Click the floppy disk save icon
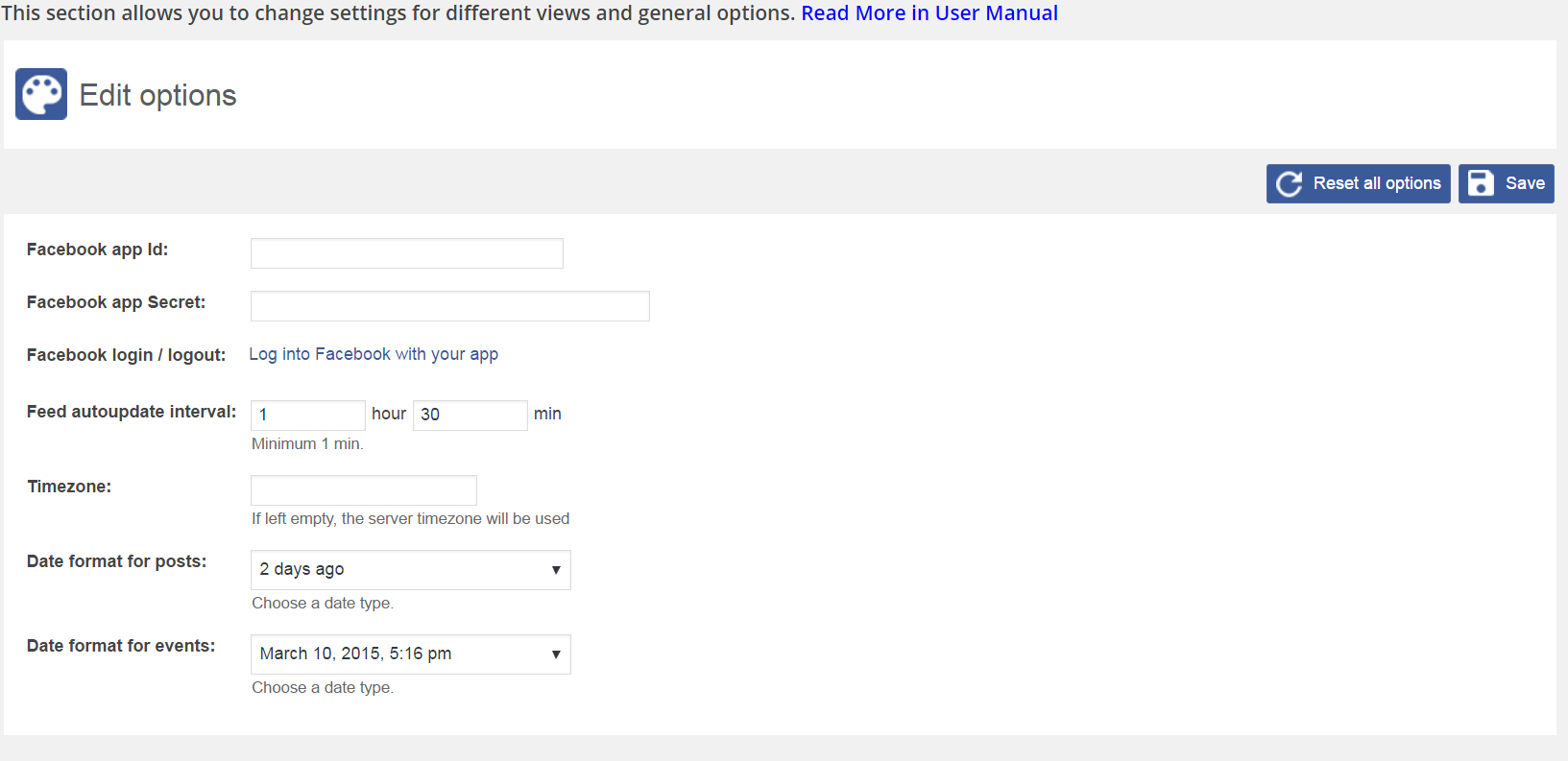The height and width of the screenshot is (761, 1568). pos(1481,183)
